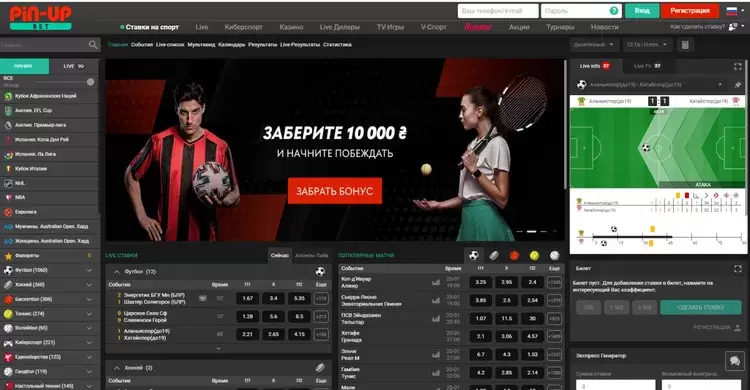Open Киберспорт in top navigation

pyautogui.click(x=243, y=27)
